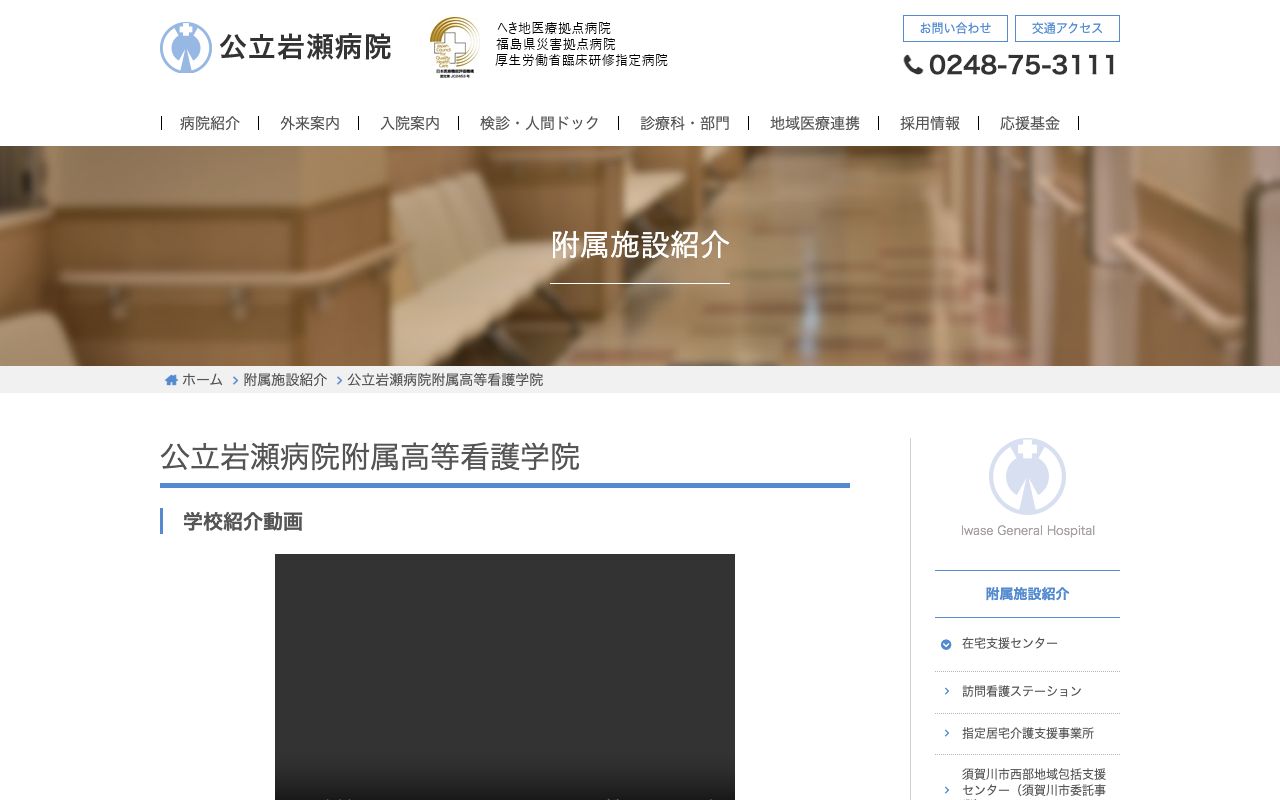Screen dimensions: 1280x800
Task: Click the hospital cross logo in the header
Action: tap(186, 46)
